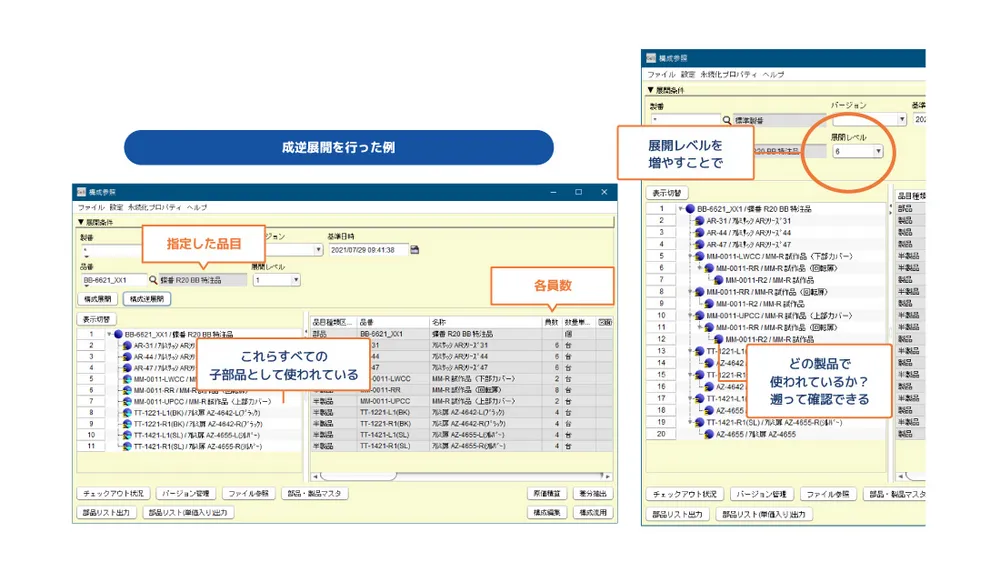Click 原価積算 button
Viewport: 1000px width, 572px height.
[x=547, y=494]
